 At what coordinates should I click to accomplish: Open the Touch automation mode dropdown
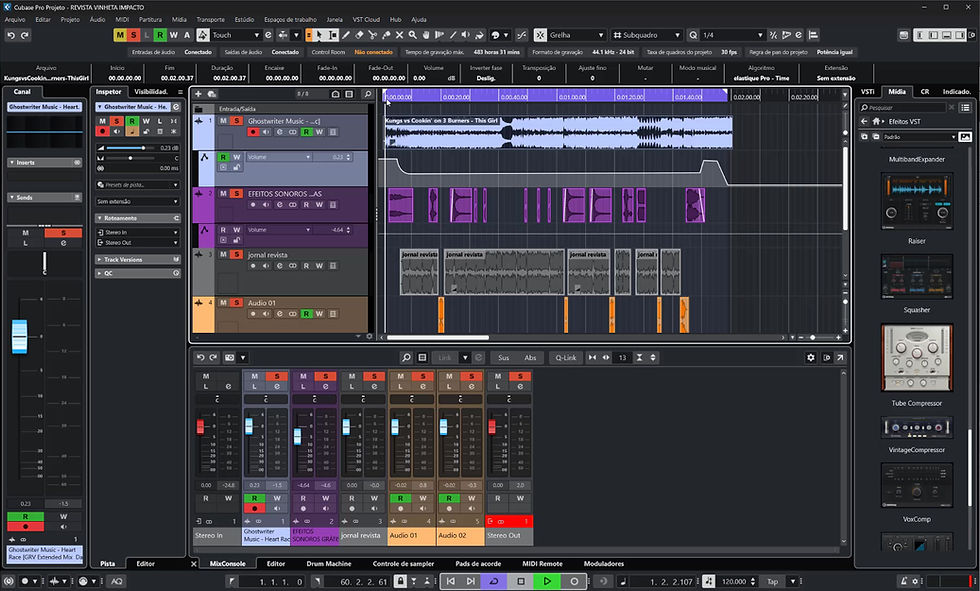click(235, 35)
